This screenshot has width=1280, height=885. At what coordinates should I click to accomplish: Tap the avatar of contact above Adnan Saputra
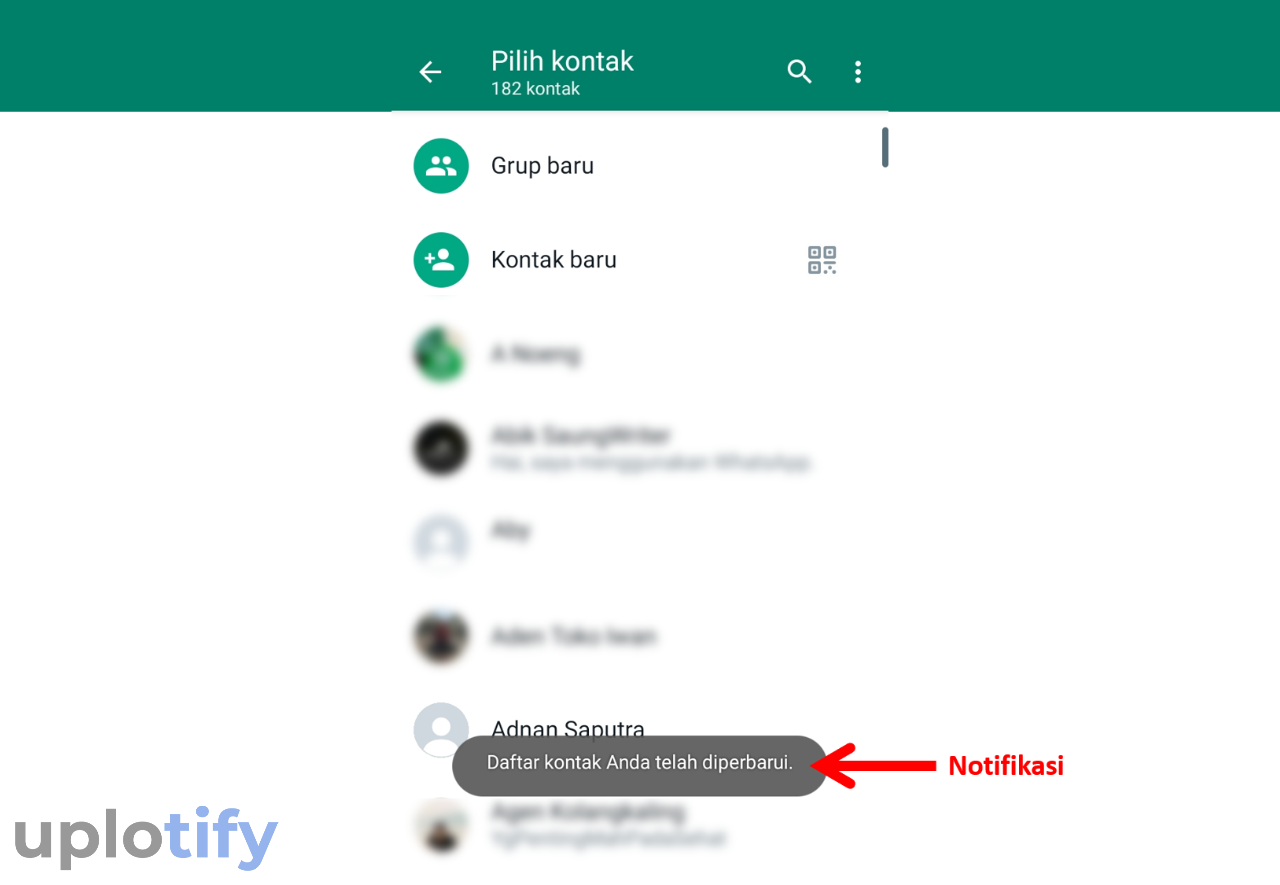pyautogui.click(x=441, y=636)
